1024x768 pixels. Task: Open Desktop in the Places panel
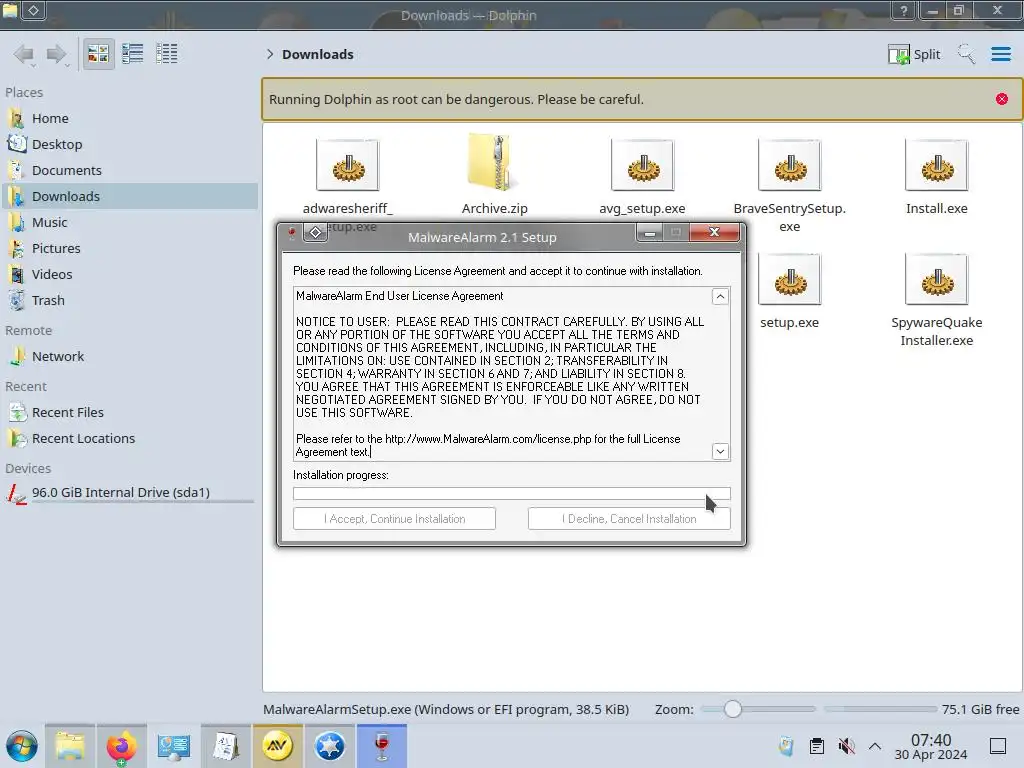pos(129,144)
